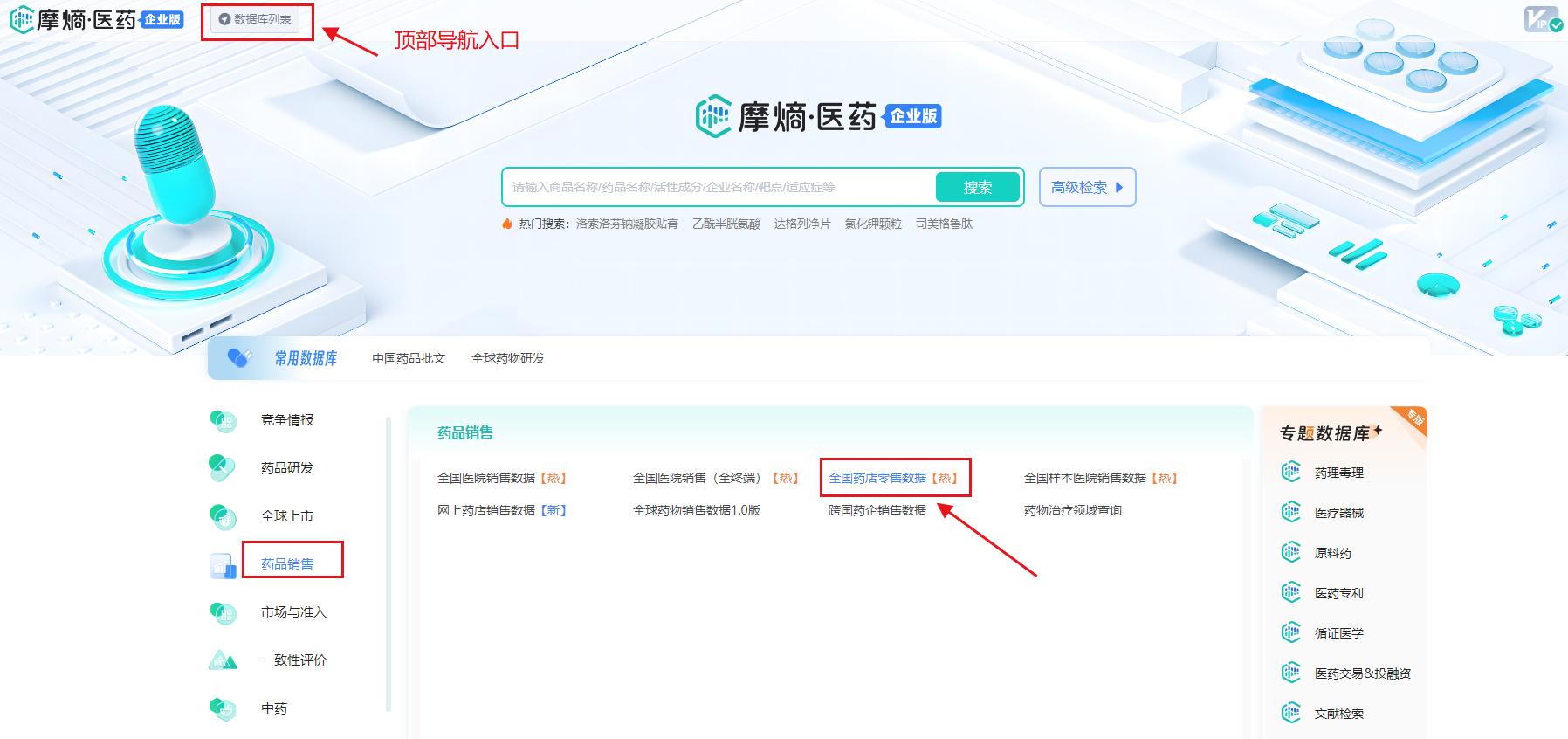Open 全国样本医院销售数据 database

(x=1101, y=478)
